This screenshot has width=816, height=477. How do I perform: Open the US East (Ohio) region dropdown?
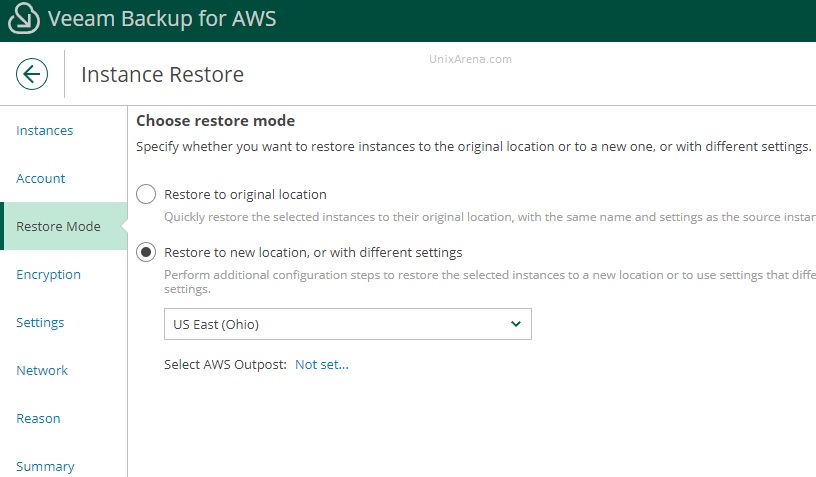coord(348,324)
